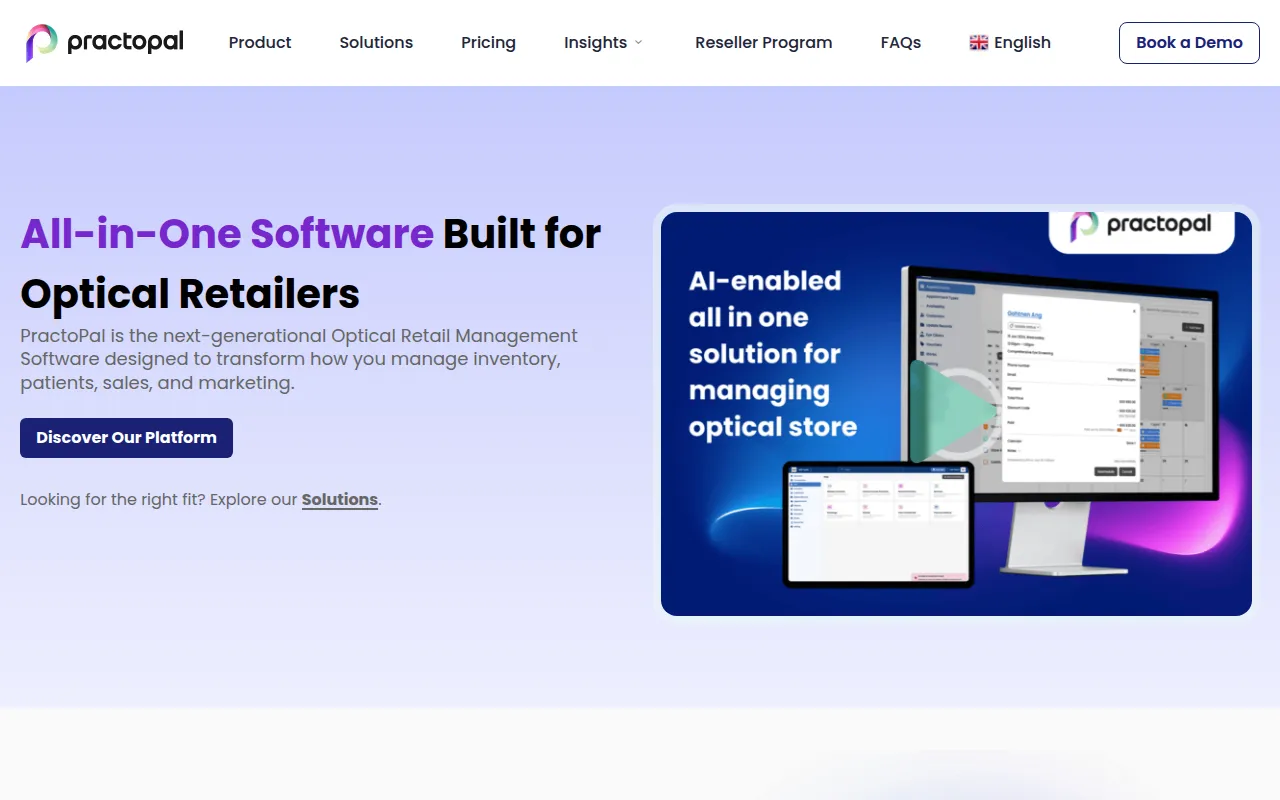Follow the Solutions link in hero text

coord(340,499)
